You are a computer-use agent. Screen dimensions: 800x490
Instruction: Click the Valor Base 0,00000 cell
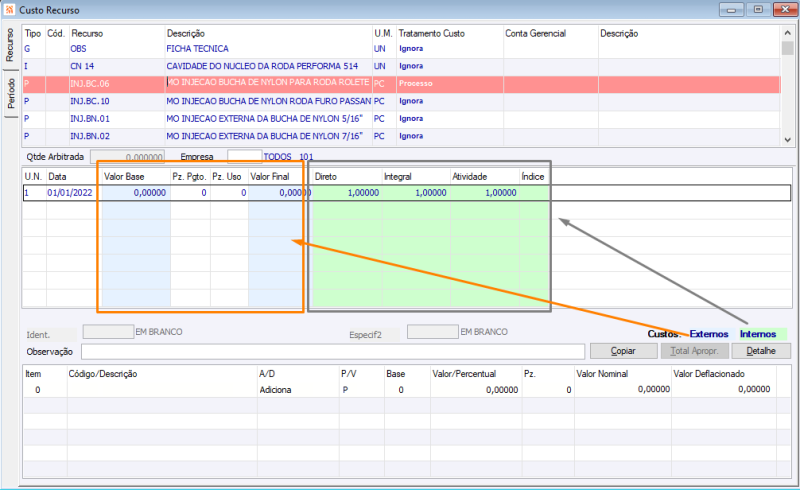[136, 193]
